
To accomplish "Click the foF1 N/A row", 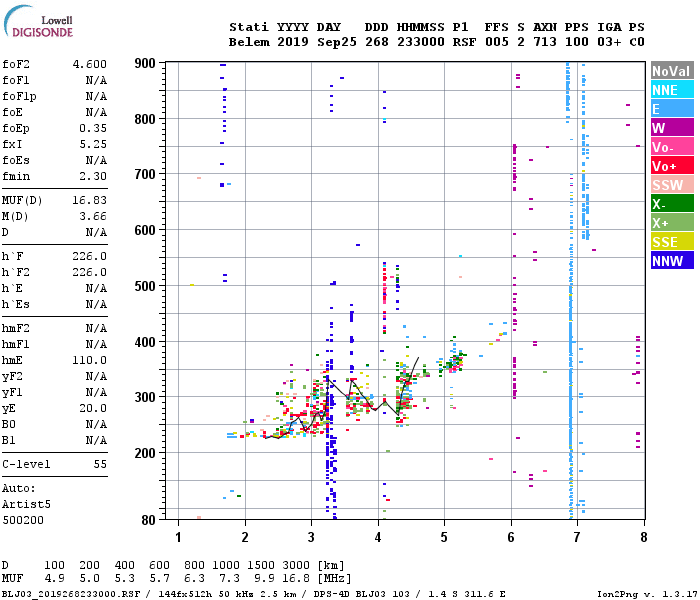I will 54,80.
